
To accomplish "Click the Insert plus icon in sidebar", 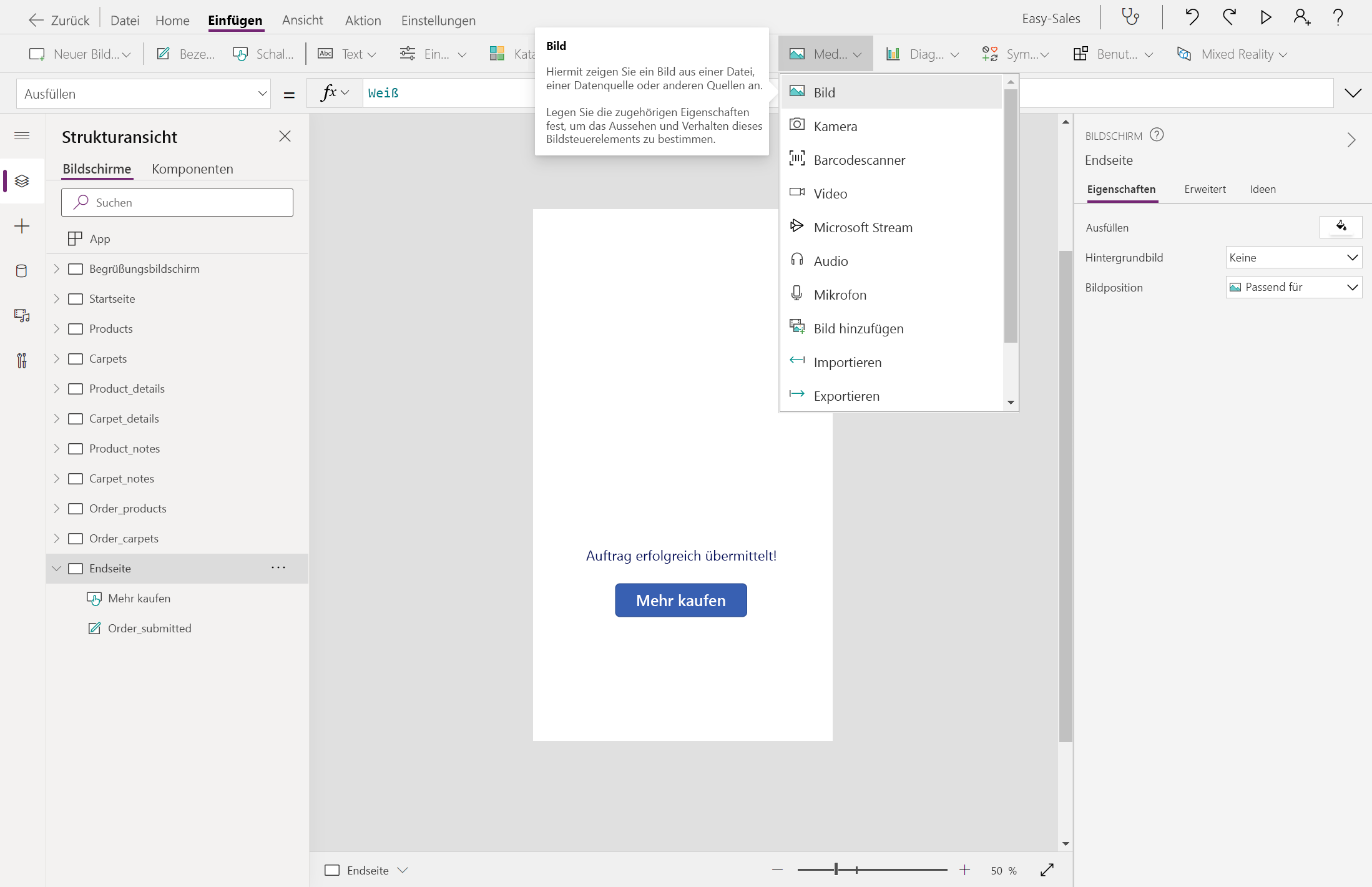I will (22, 226).
